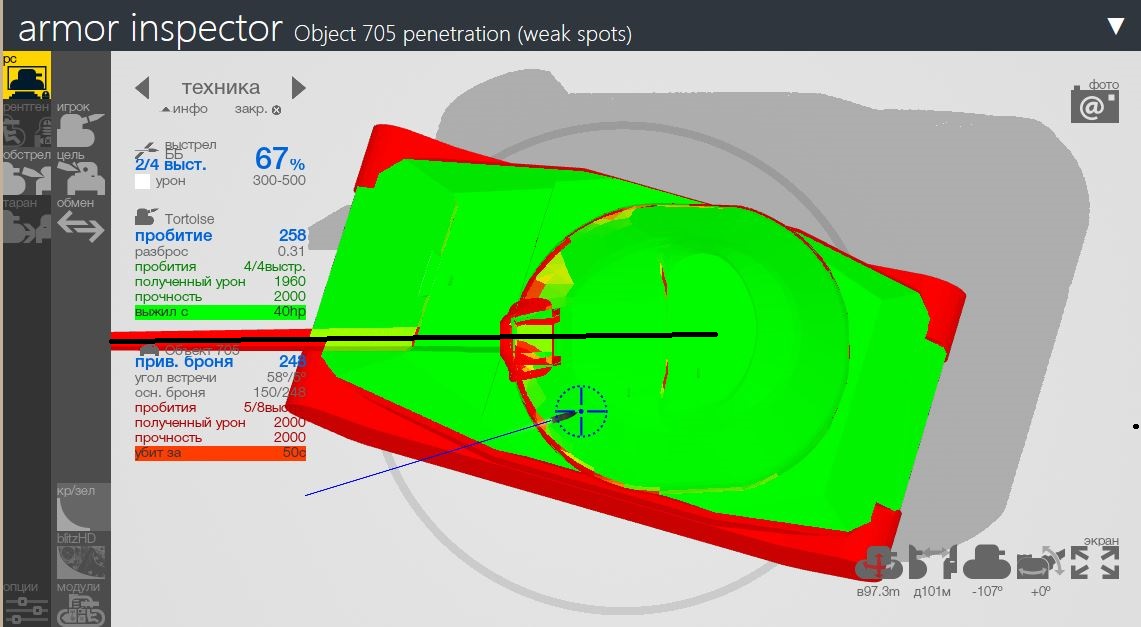
Task: Click the угол встречи row
Action: [x=220, y=378]
